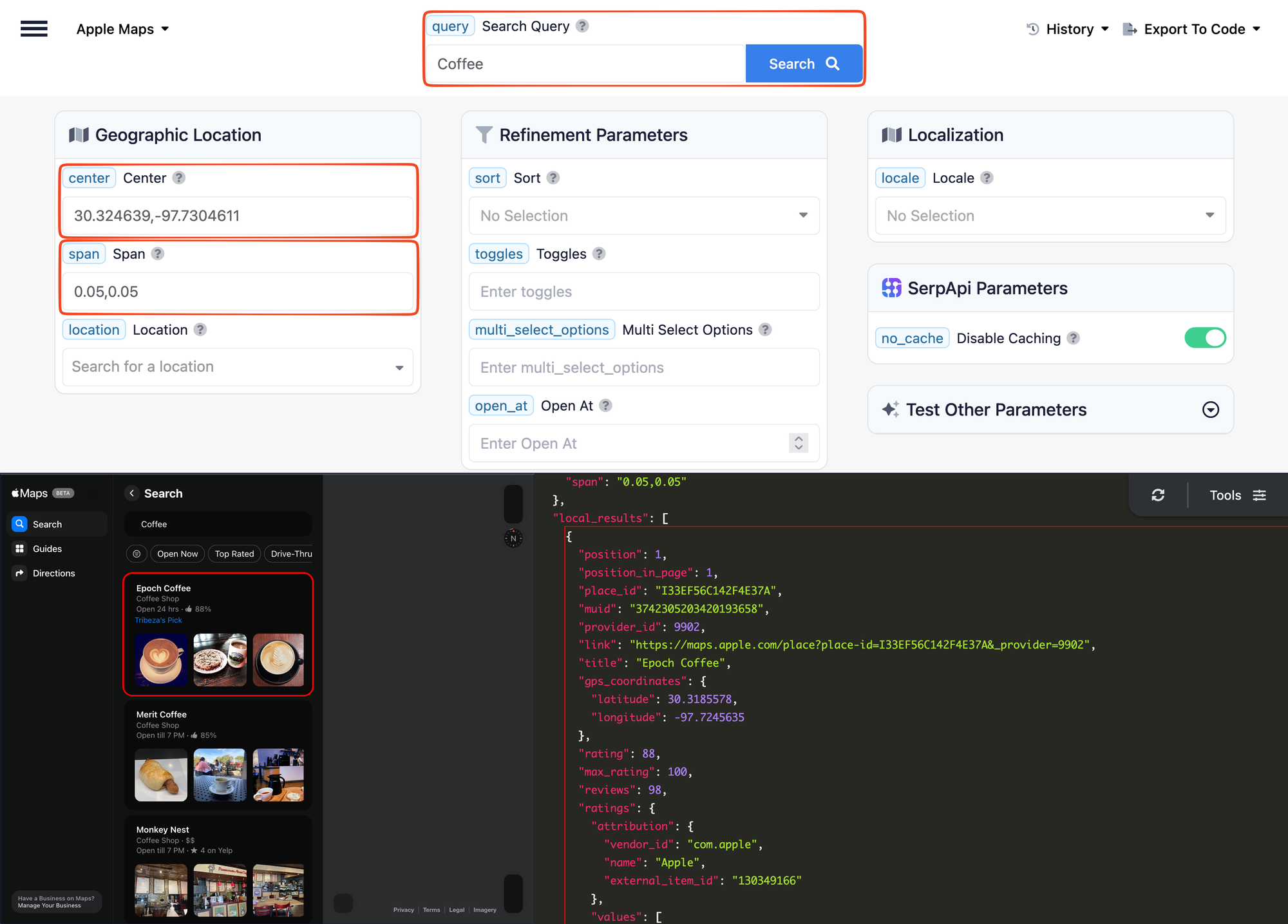Click the map compass N icon
The image size is (1288, 924).
point(513,538)
